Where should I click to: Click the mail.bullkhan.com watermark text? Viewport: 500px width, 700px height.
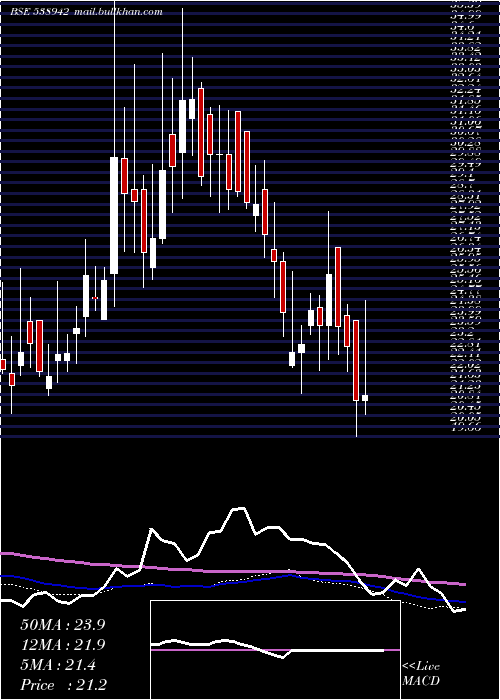[x=117, y=12]
